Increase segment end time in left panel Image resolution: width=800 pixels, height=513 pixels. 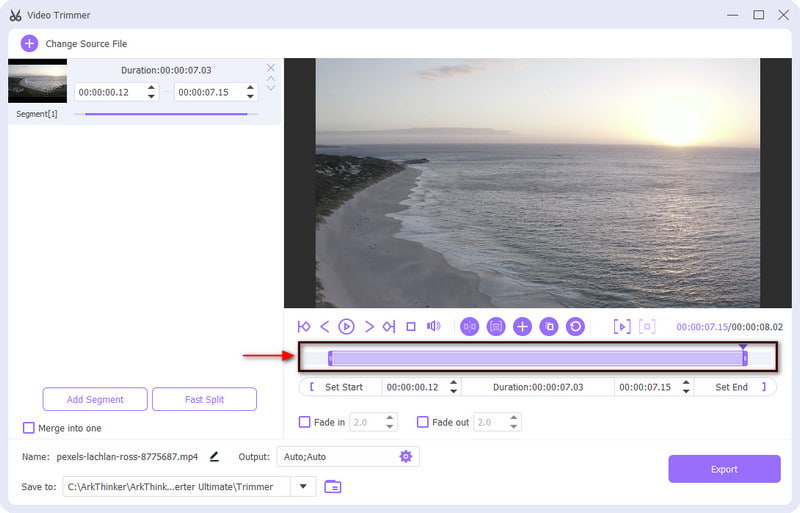coord(250,88)
